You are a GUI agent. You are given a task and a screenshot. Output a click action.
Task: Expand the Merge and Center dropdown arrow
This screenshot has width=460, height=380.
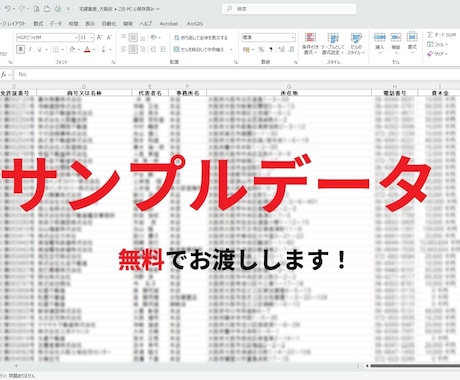[231, 50]
